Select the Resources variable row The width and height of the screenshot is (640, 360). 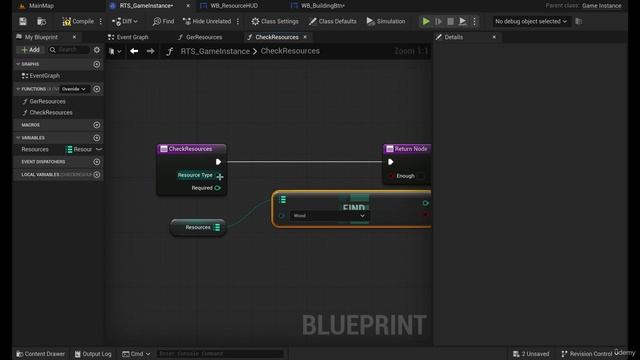(58, 149)
